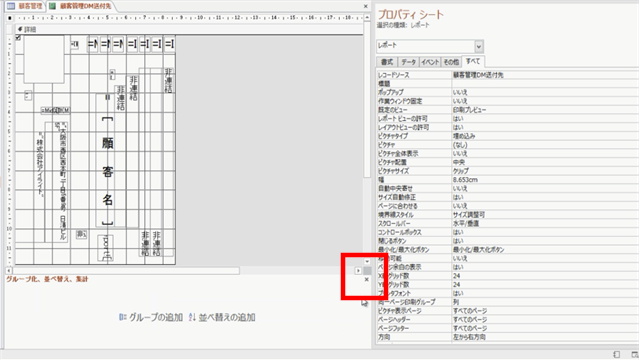The height and width of the screenshot is (360, 640).
Task: Click the vertical scrollbar down arrow of the design area
Action: [367, 262]
